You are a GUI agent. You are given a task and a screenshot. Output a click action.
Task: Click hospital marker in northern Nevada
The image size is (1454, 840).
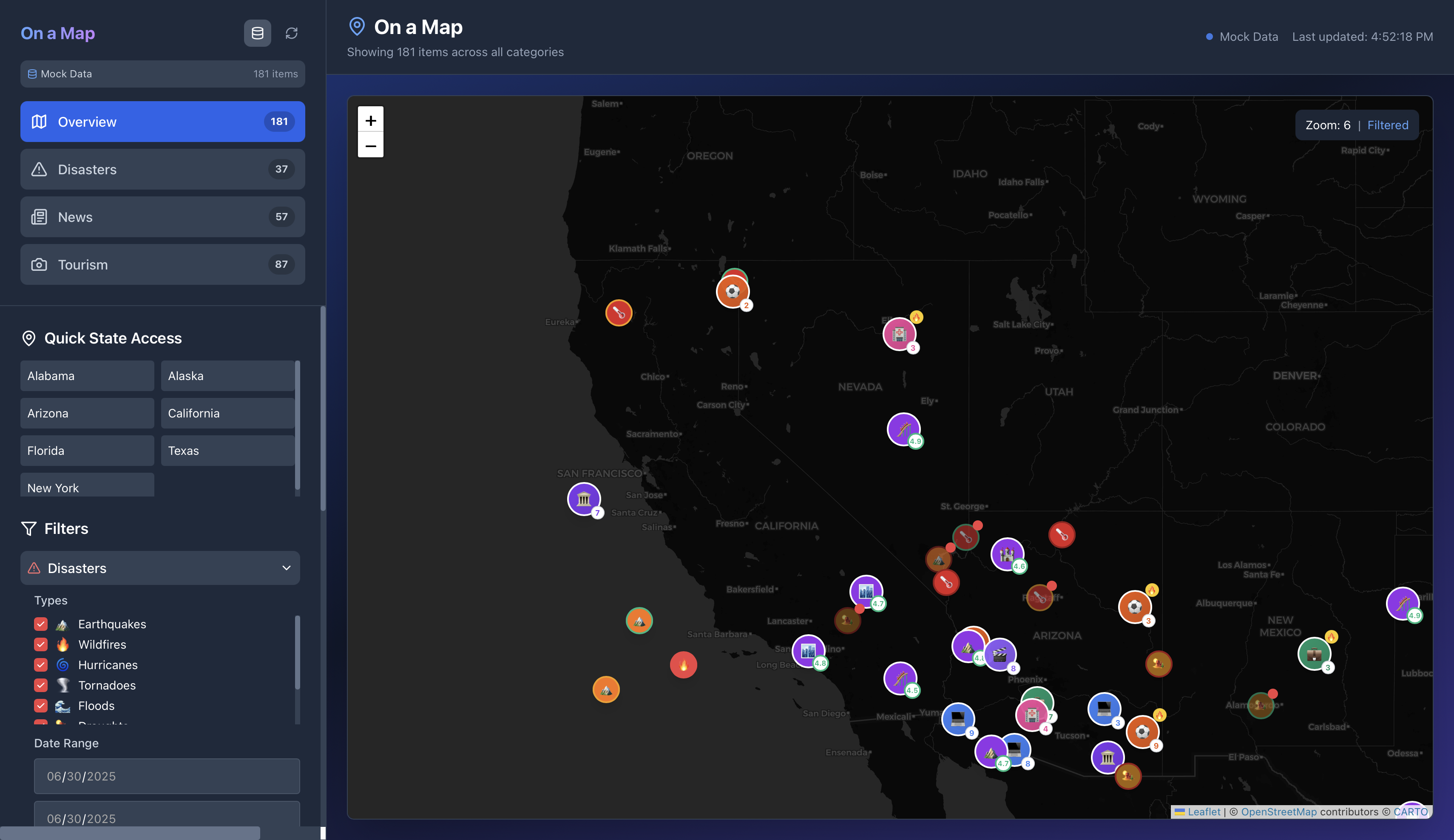click(x=899, y=333)
